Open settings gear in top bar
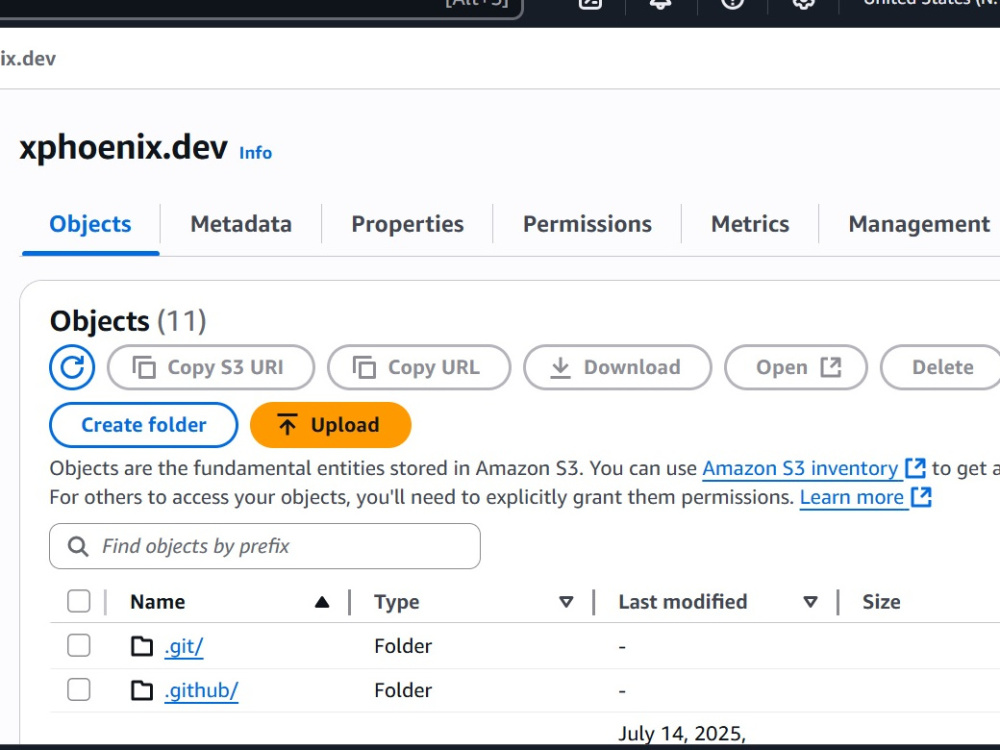The width and height of the screenshot is (1000, 750). click(x=804, y=4)
